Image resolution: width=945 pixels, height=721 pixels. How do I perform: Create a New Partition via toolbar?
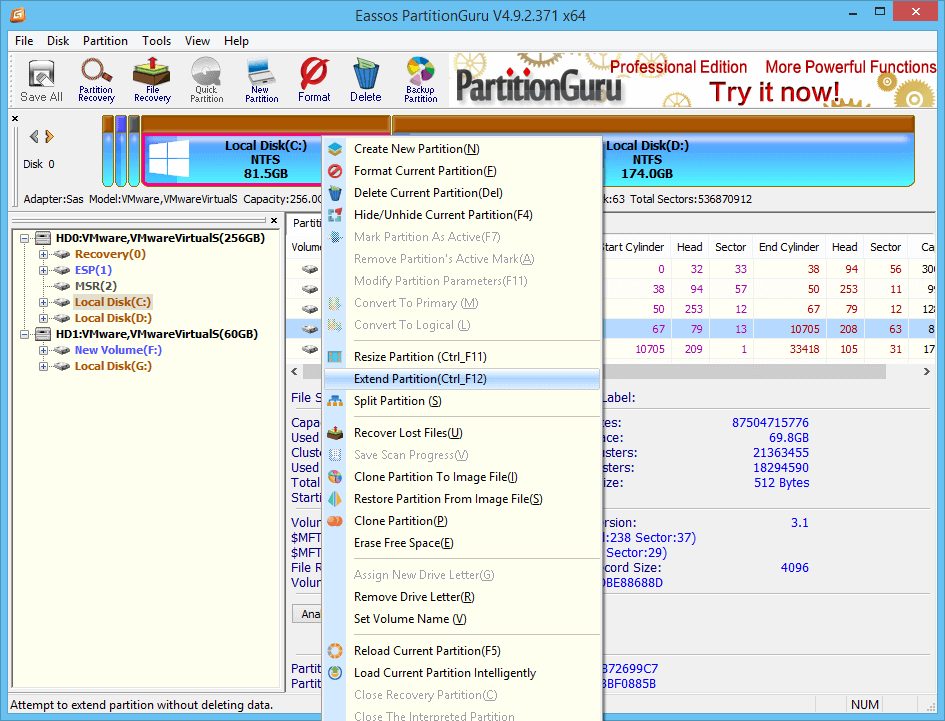click(x=262, y=80)
